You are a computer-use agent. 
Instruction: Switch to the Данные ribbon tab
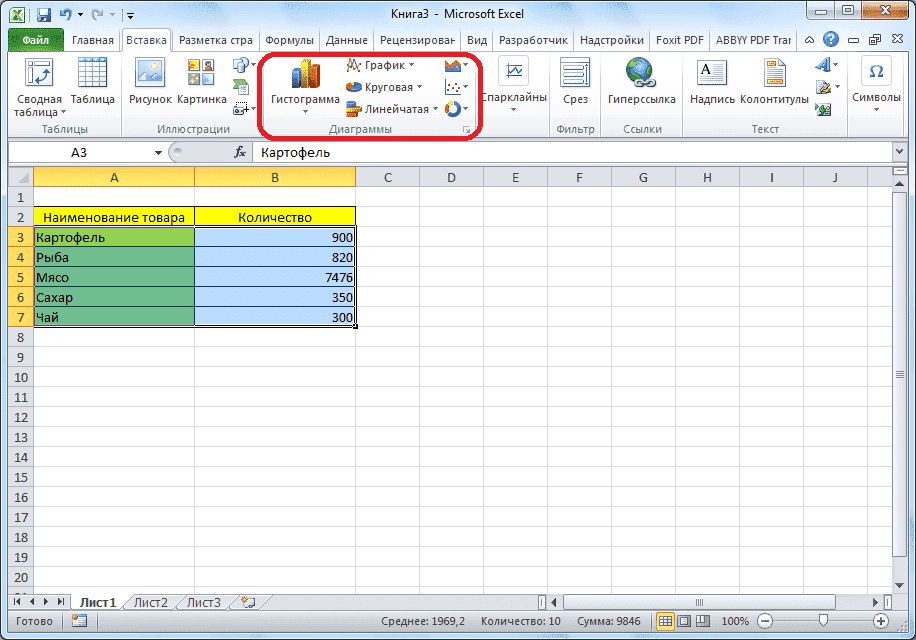[346, 40]
